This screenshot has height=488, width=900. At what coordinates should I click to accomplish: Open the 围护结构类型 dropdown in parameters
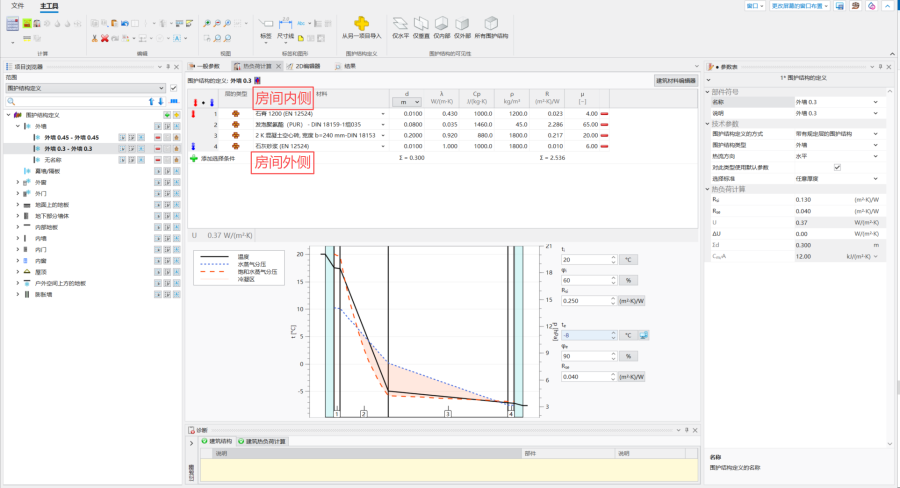[x=875, y=146]
